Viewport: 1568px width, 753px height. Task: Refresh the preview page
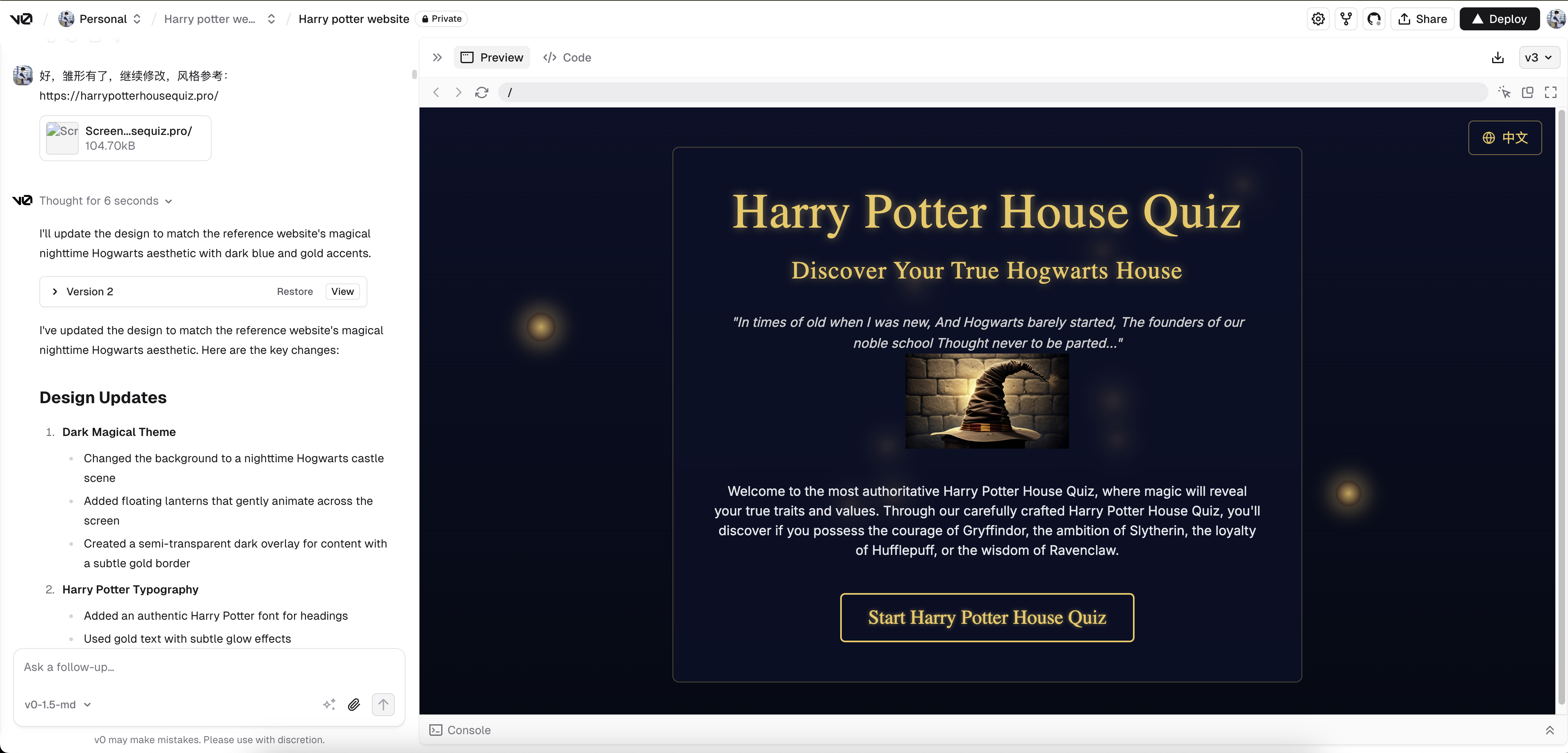(481, 92)
